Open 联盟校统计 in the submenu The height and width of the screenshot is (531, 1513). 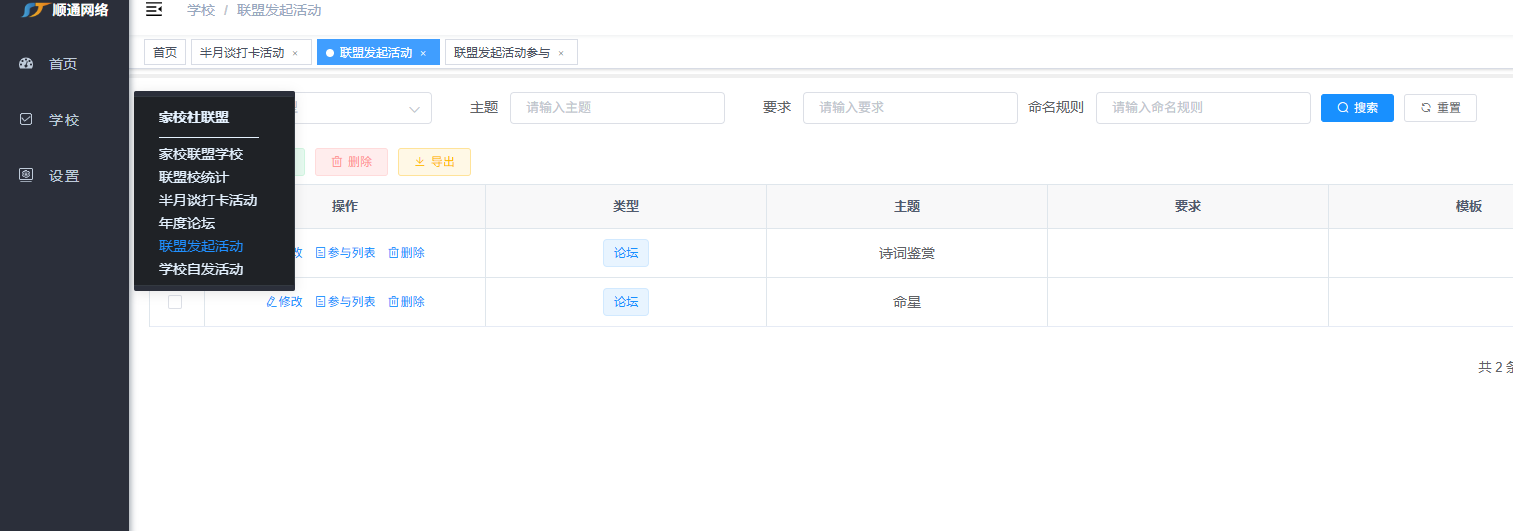(x=194, y=177)
